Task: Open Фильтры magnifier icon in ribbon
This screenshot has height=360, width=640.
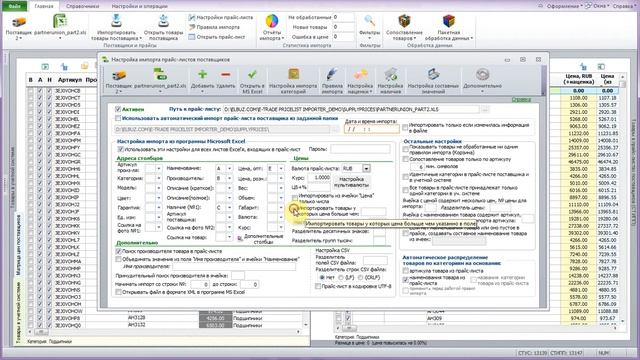Action: pyautogui.click(x=370, y=21)
